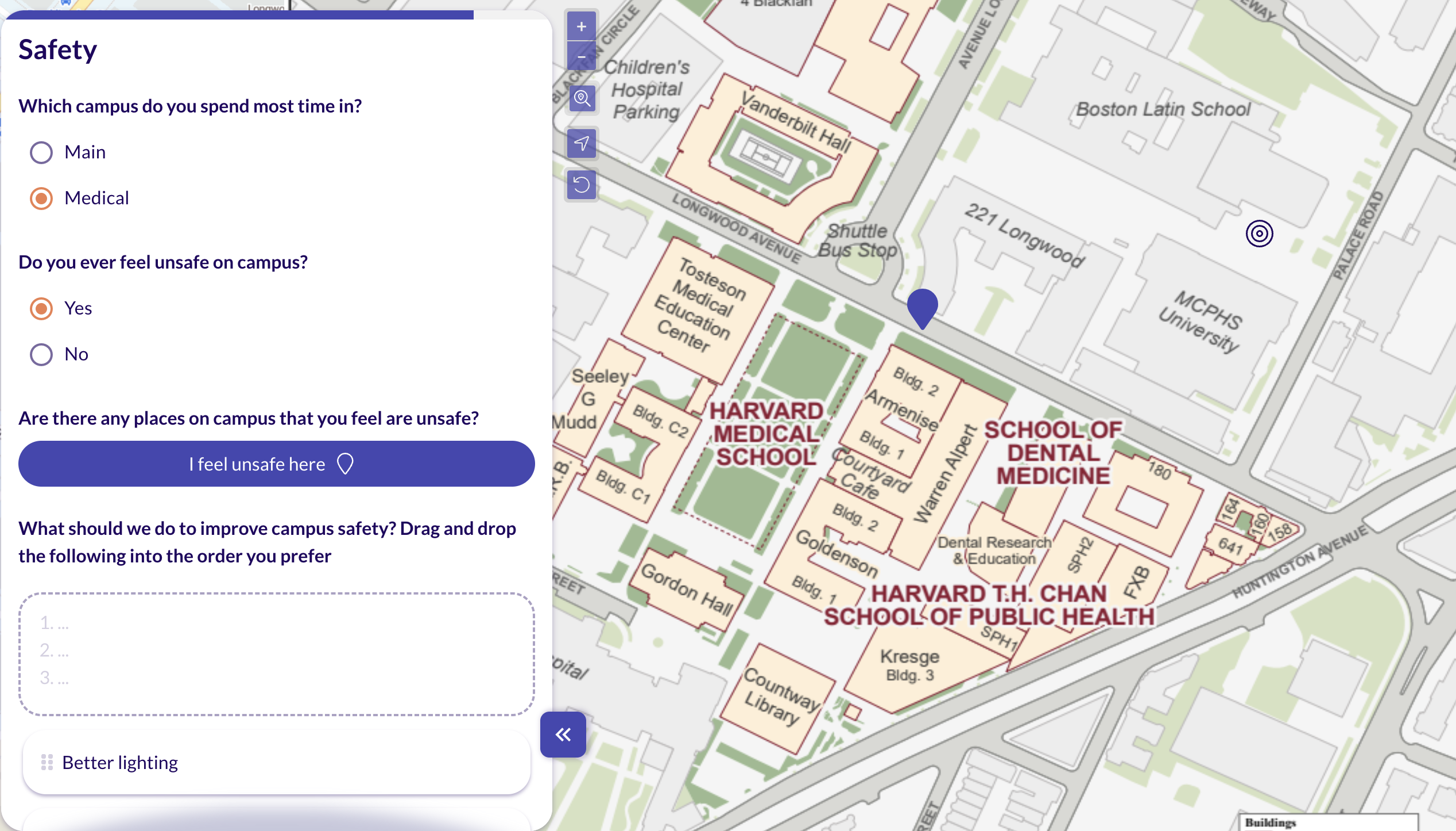This screenshot has height=831, width=1456.
Task: Click the Better lighting drag handle
Action: pyautogui.click(x=47, y=762)
